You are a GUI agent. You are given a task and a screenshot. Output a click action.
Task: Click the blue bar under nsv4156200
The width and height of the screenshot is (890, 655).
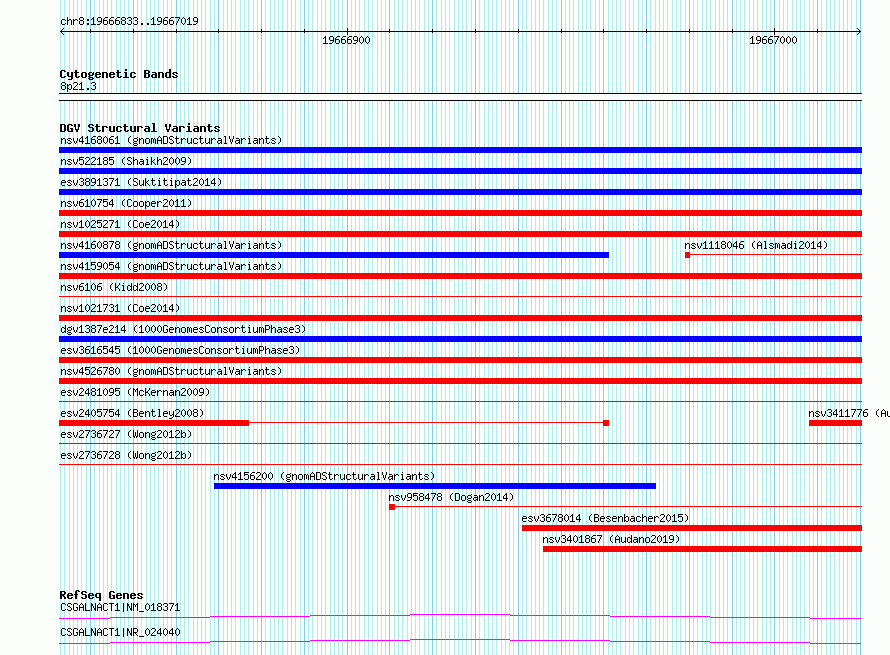[x=435, y=486]
